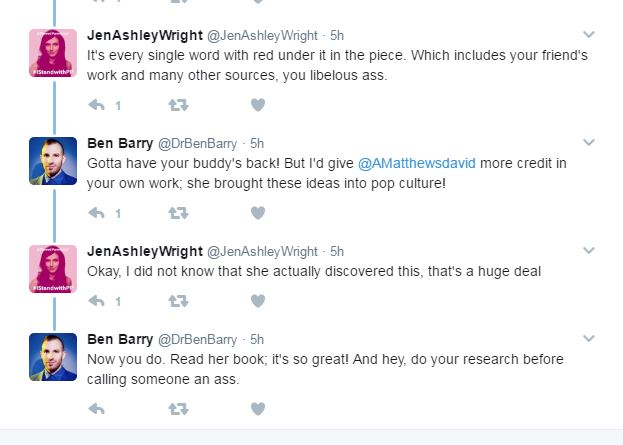
Task: Like the 'Gotta have your buddy's back' tweet
Action: click(257, 212)
